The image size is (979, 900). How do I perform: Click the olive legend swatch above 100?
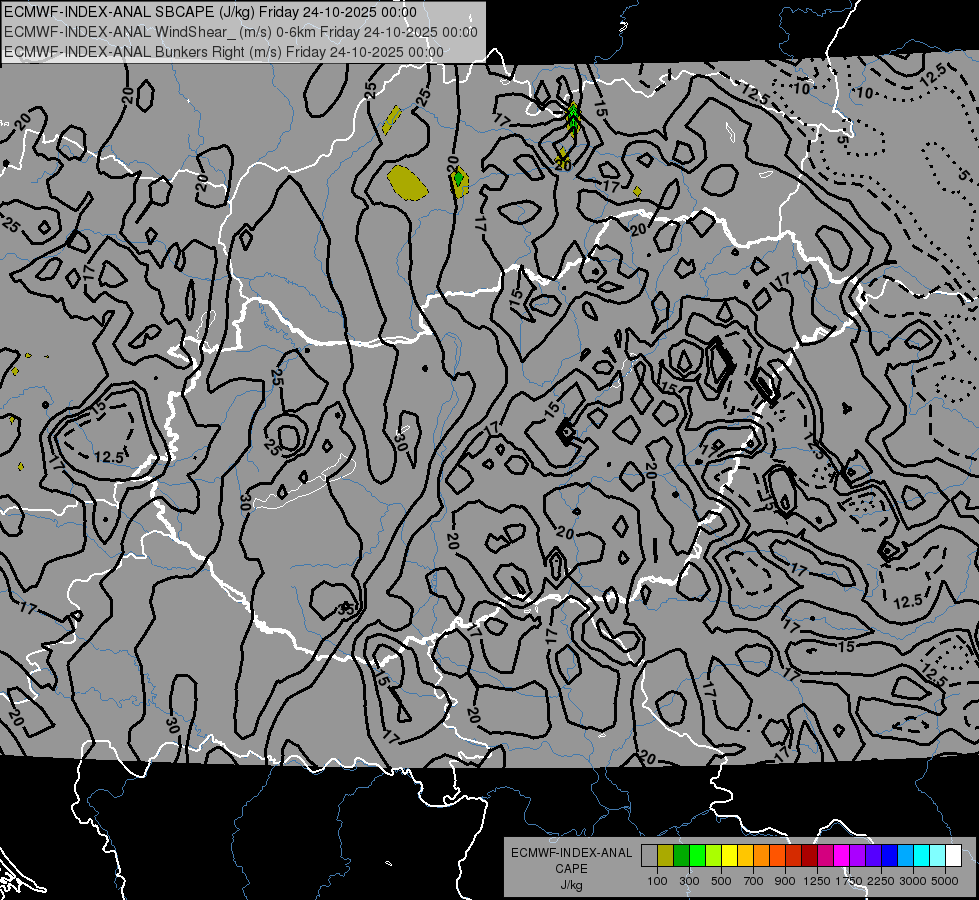click(666, 856)
